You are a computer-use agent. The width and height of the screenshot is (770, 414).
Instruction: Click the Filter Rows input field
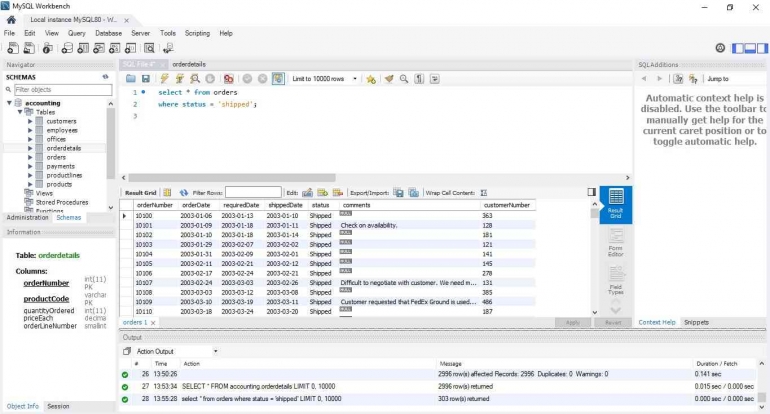click(x=253, y=193)
